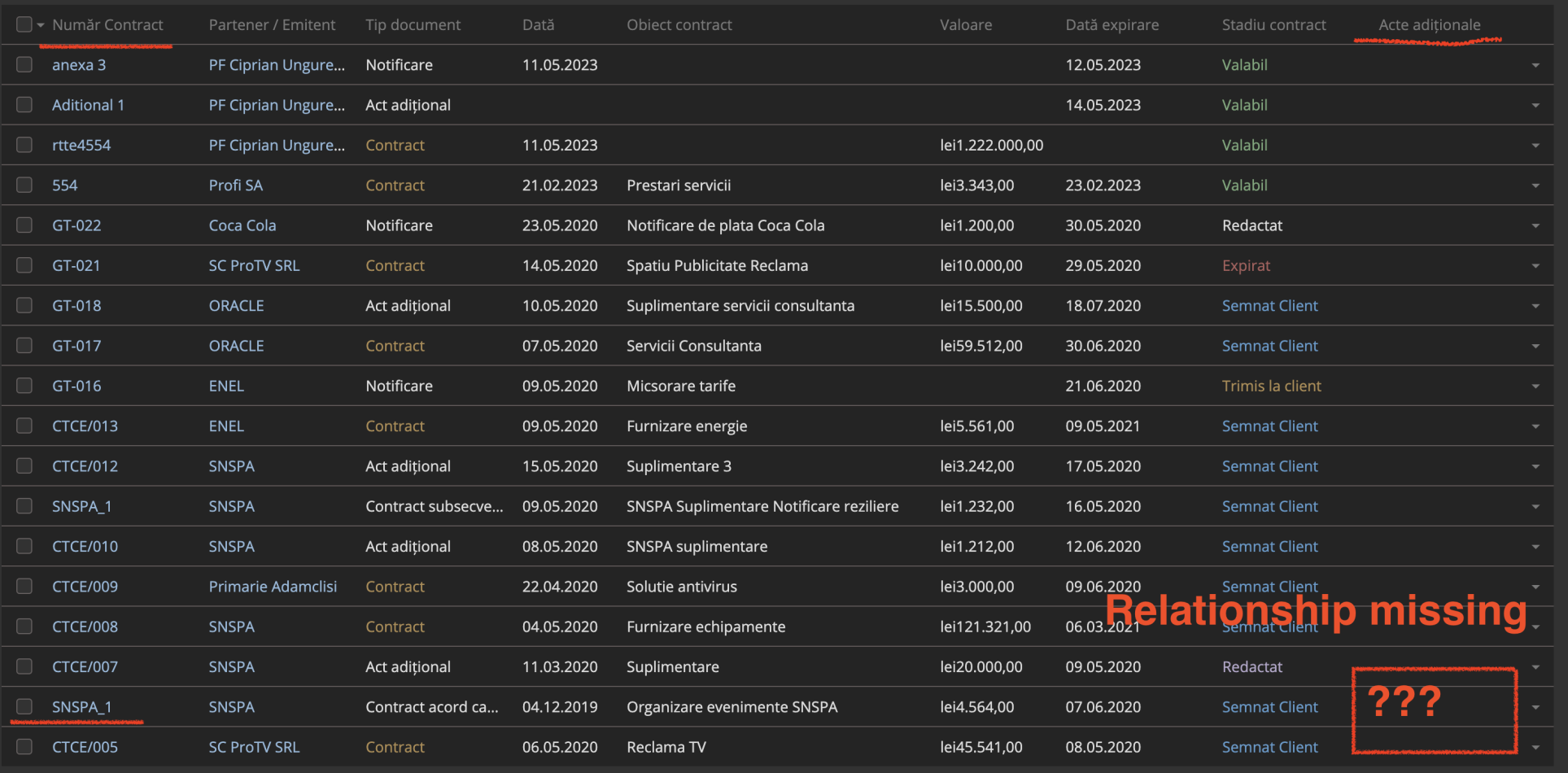Open partner link Primarie Adamclisi
Image resolution: width=1568 pixels, height=773 pixels.
click(273, 587)
